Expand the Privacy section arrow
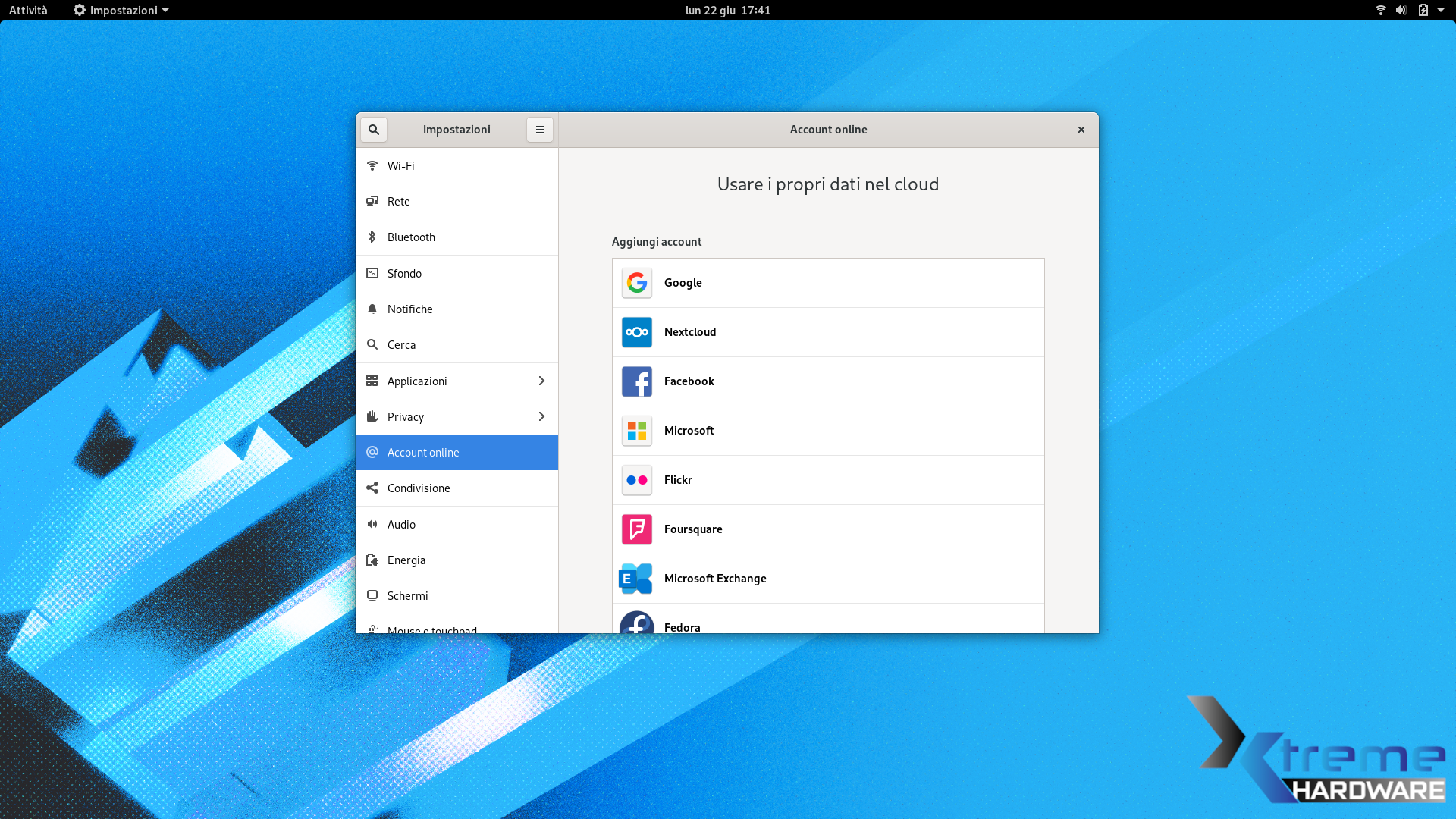 click(x=541, y=416)
